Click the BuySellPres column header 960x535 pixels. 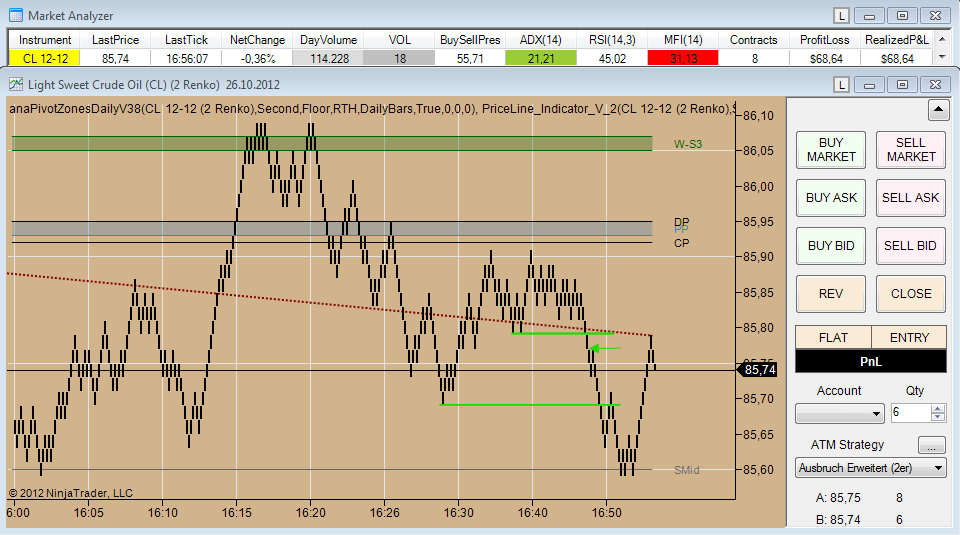[x=470, y=40]
